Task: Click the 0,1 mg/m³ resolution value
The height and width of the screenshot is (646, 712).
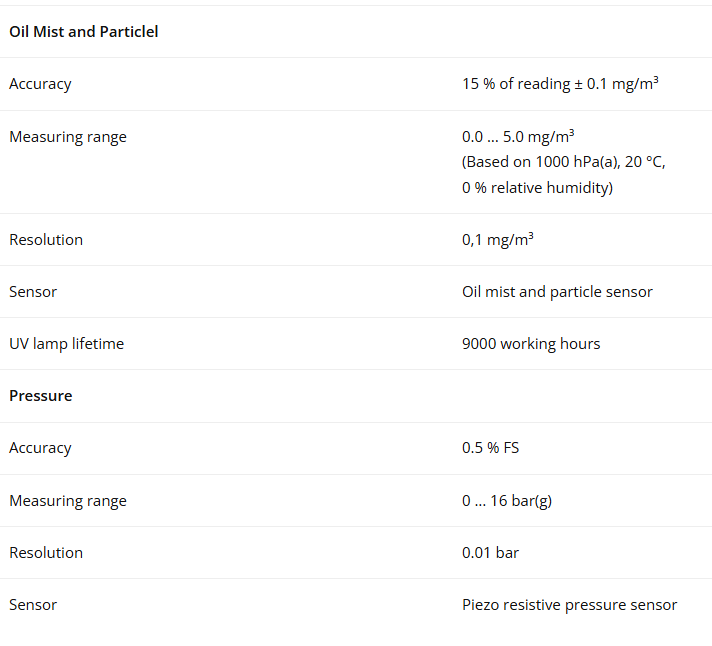Action: 498,239
